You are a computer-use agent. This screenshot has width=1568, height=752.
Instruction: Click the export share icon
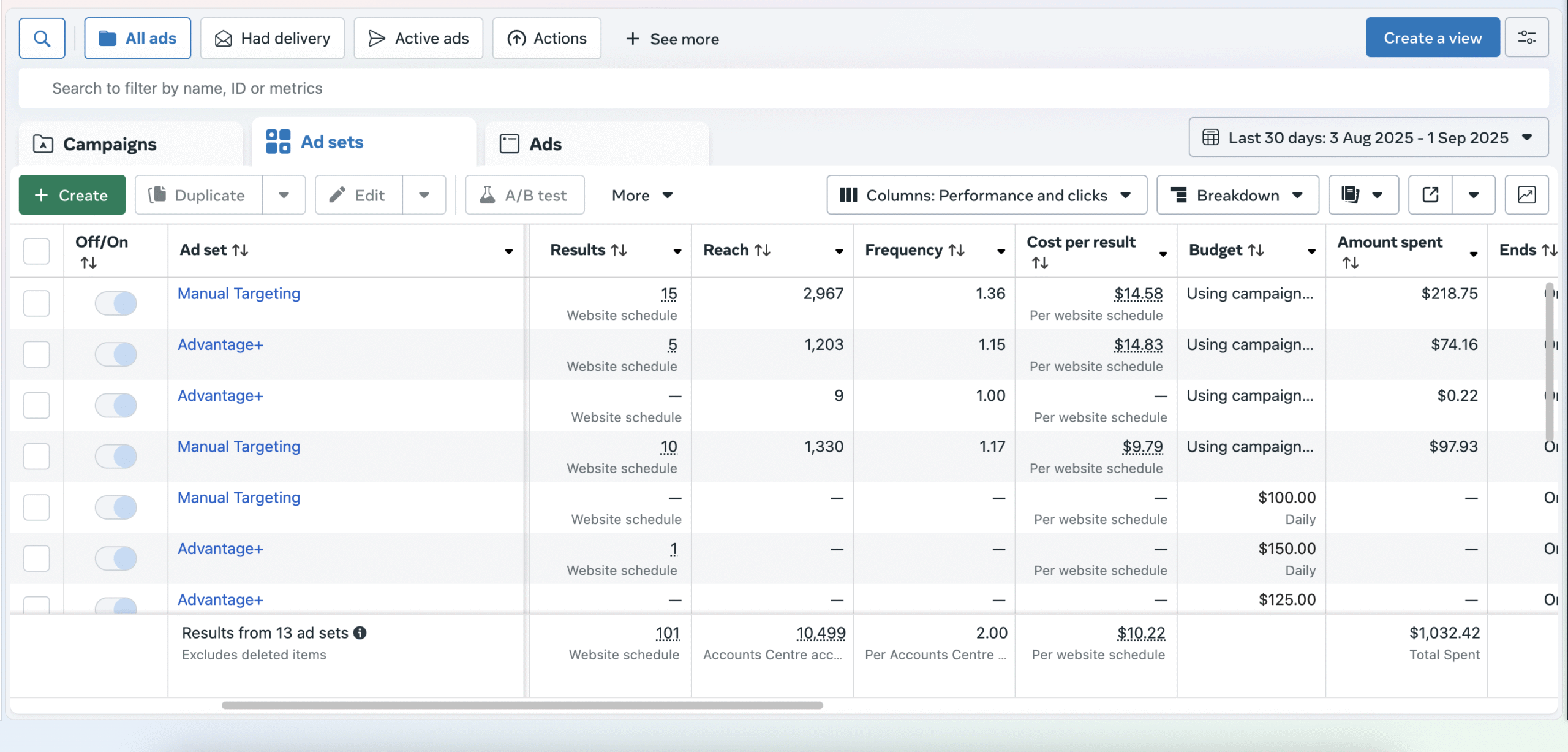[1430, 195]
